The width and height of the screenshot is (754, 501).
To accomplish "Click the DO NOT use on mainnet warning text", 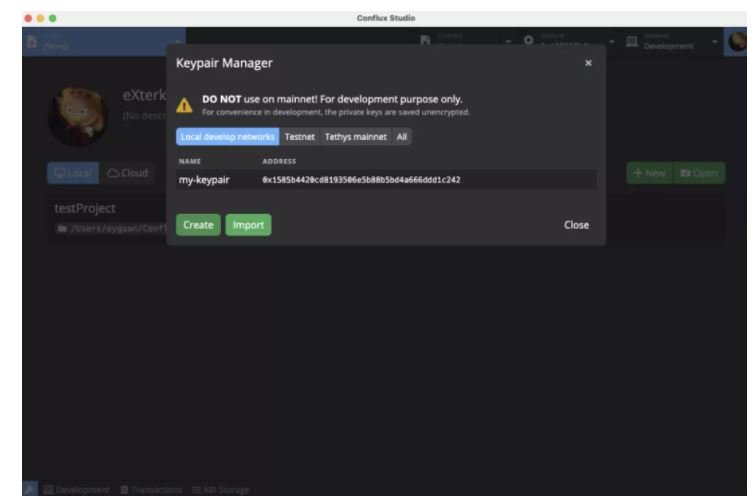I will (332, 99).
